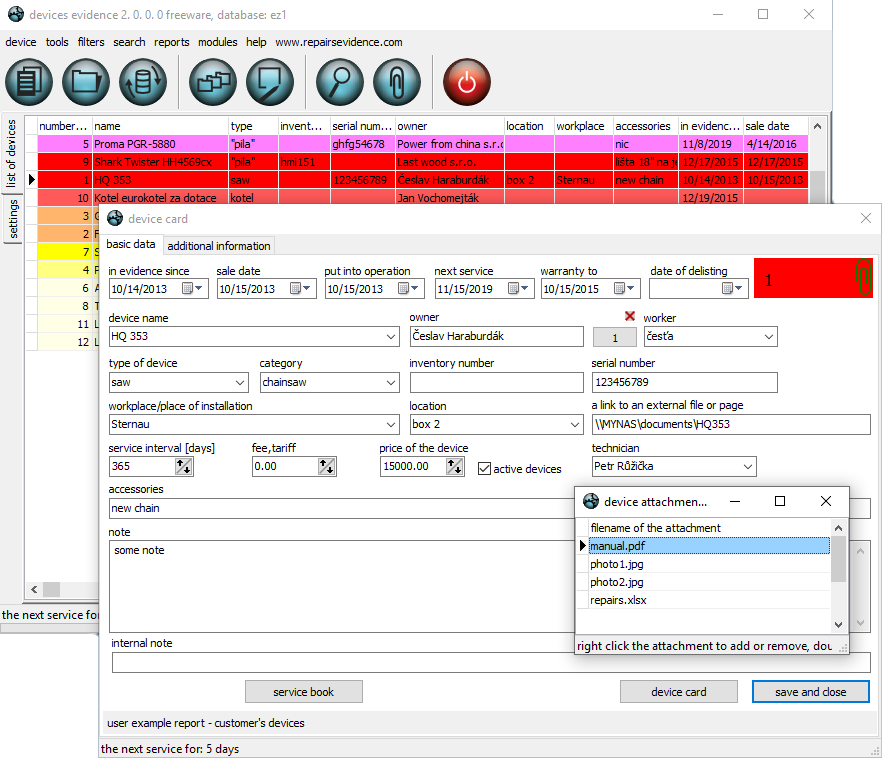Open the sale date calendar dropdown

300,288
